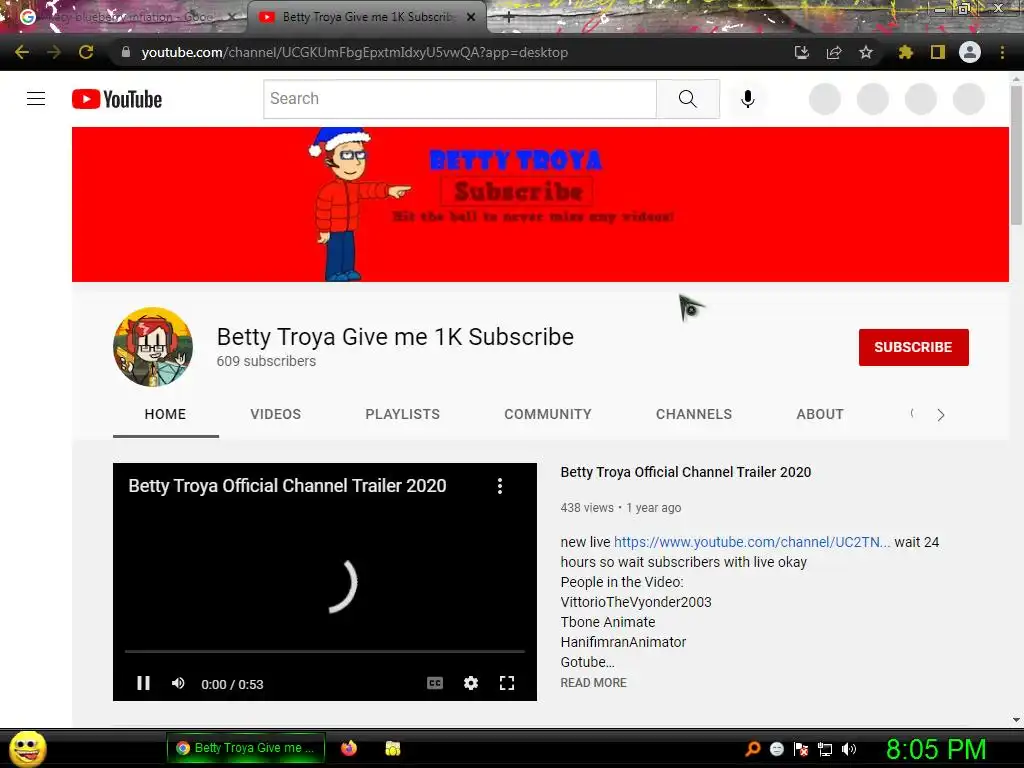Toggle closed captions on trailer
The width and height of the screenshot is (1024, 768).
435,683
